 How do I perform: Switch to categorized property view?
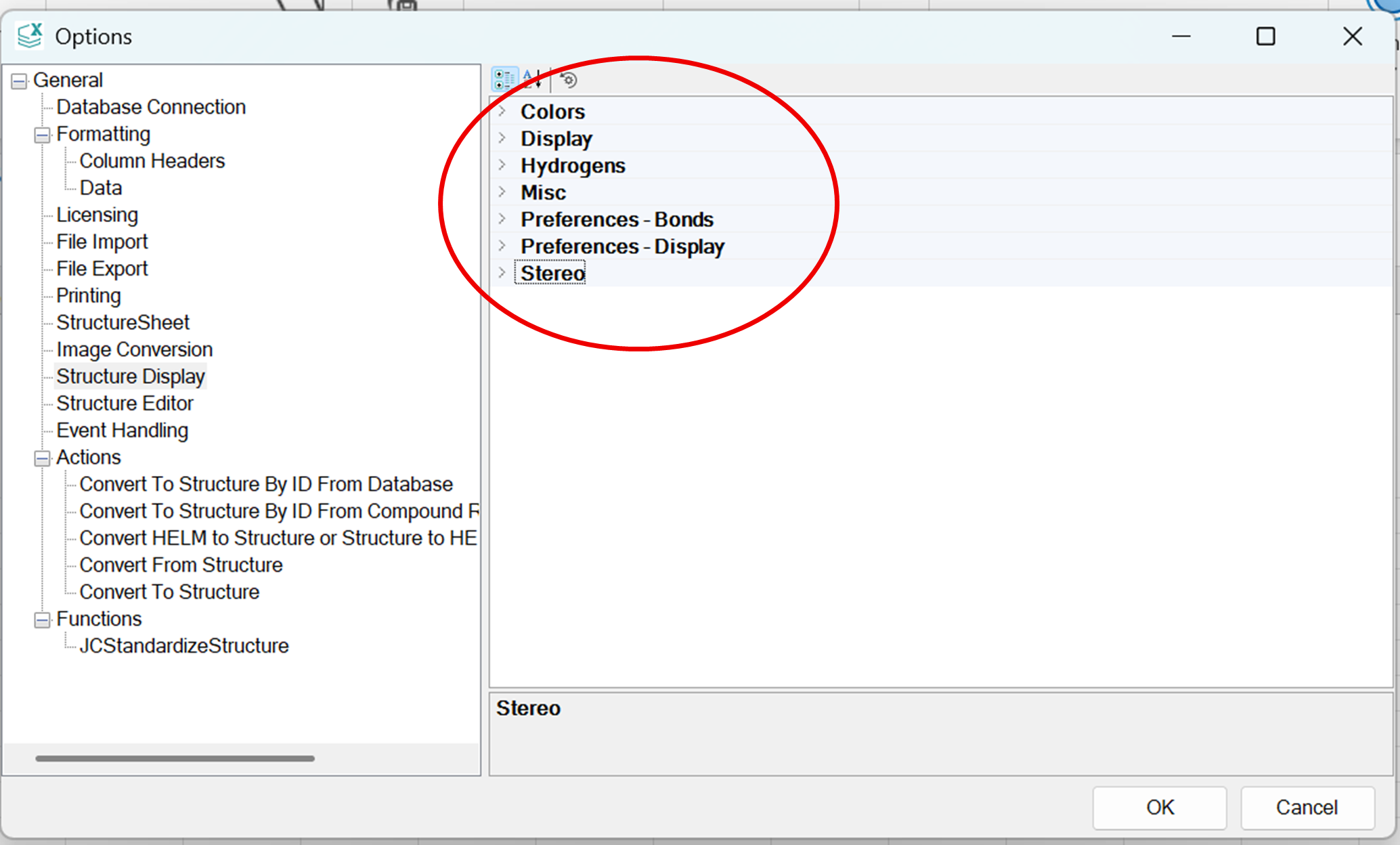point(504,80)
